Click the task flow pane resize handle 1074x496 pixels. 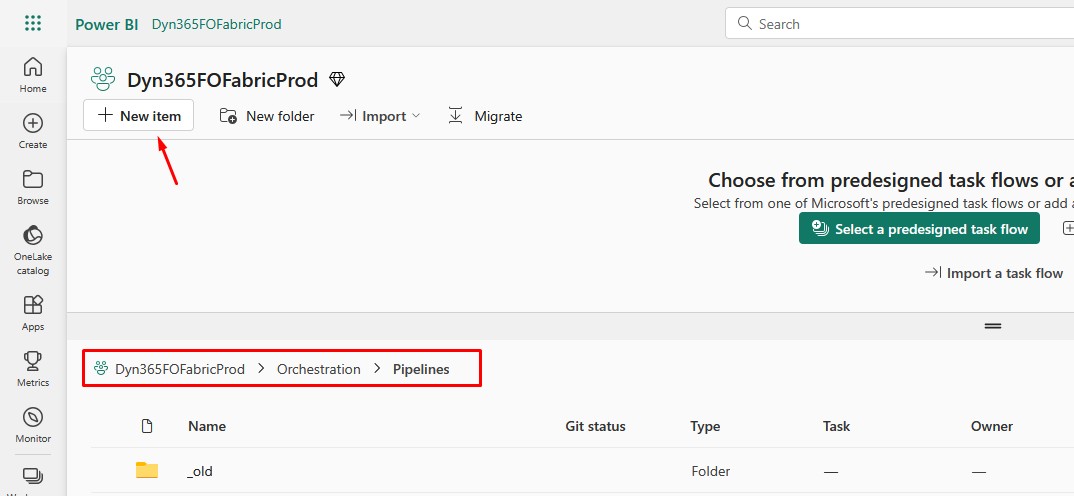click(992, 326)
